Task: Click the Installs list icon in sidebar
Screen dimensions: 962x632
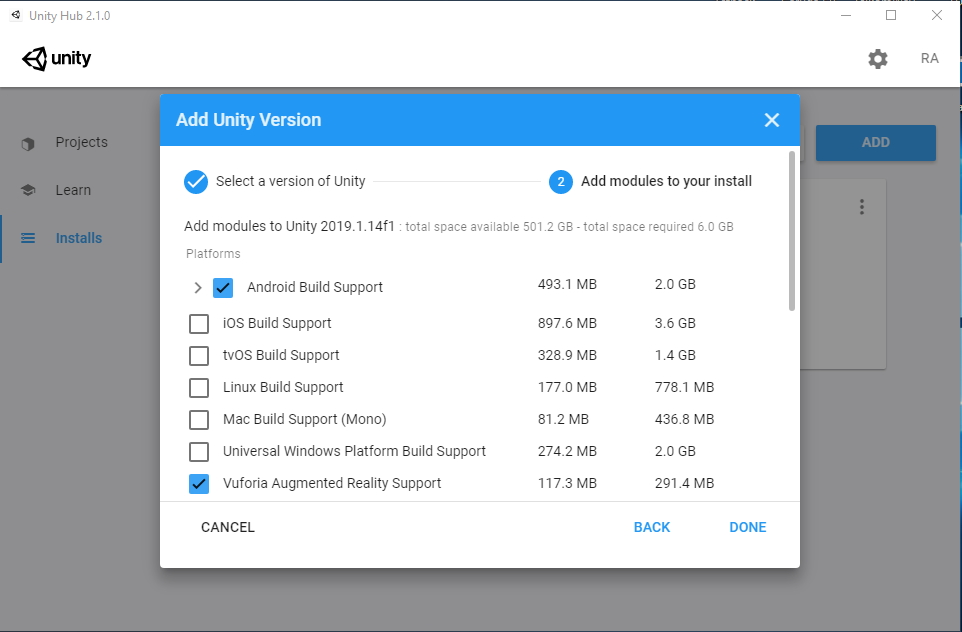Action: (28, 238)
